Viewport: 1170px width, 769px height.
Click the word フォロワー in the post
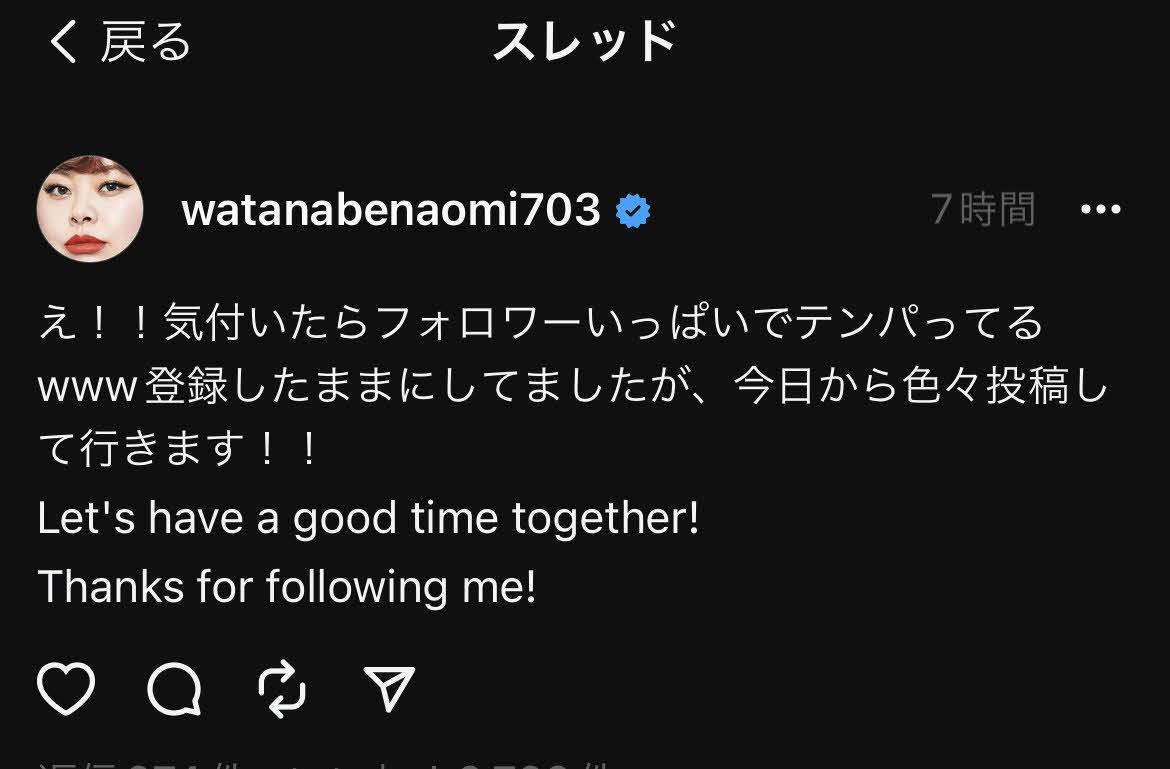[x=478, y=323]
